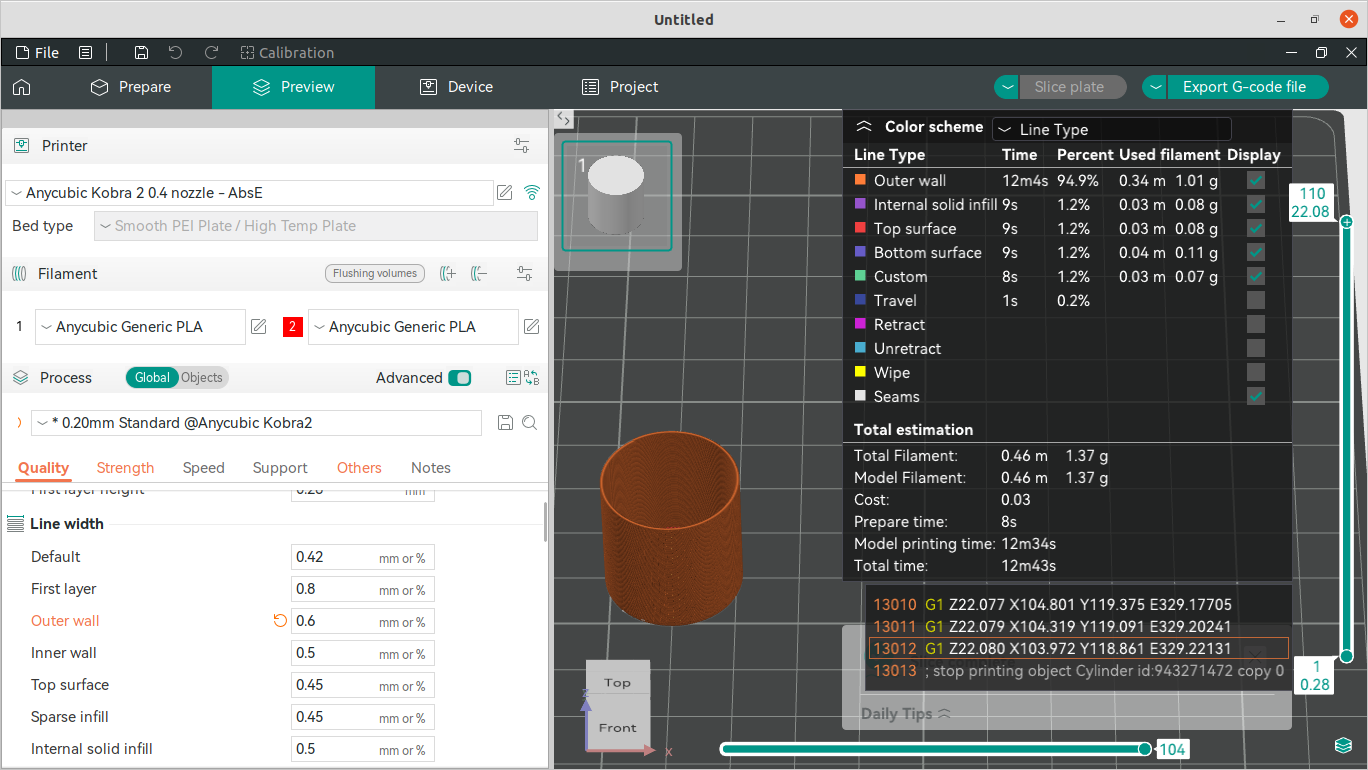Save the process preset with disk icon
Viewport: 1368px width, 770px height.
(505, 423)
